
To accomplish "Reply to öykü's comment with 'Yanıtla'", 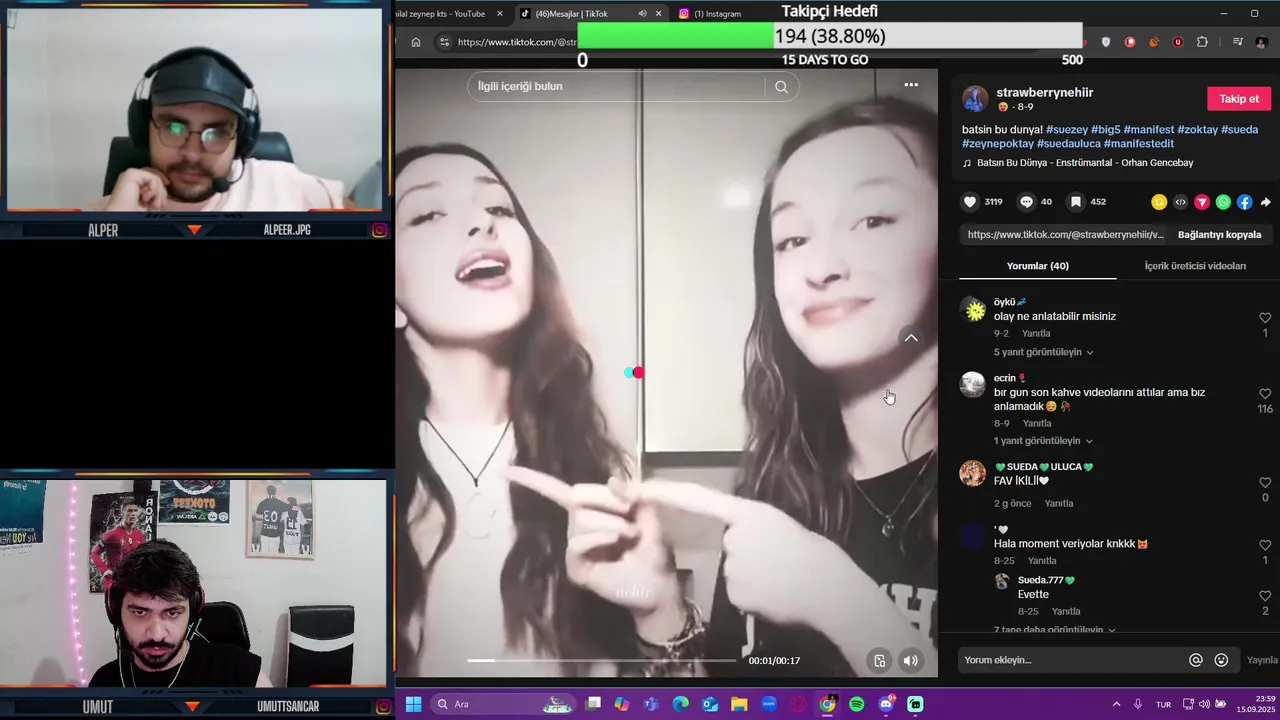I will click(1036, 334).
